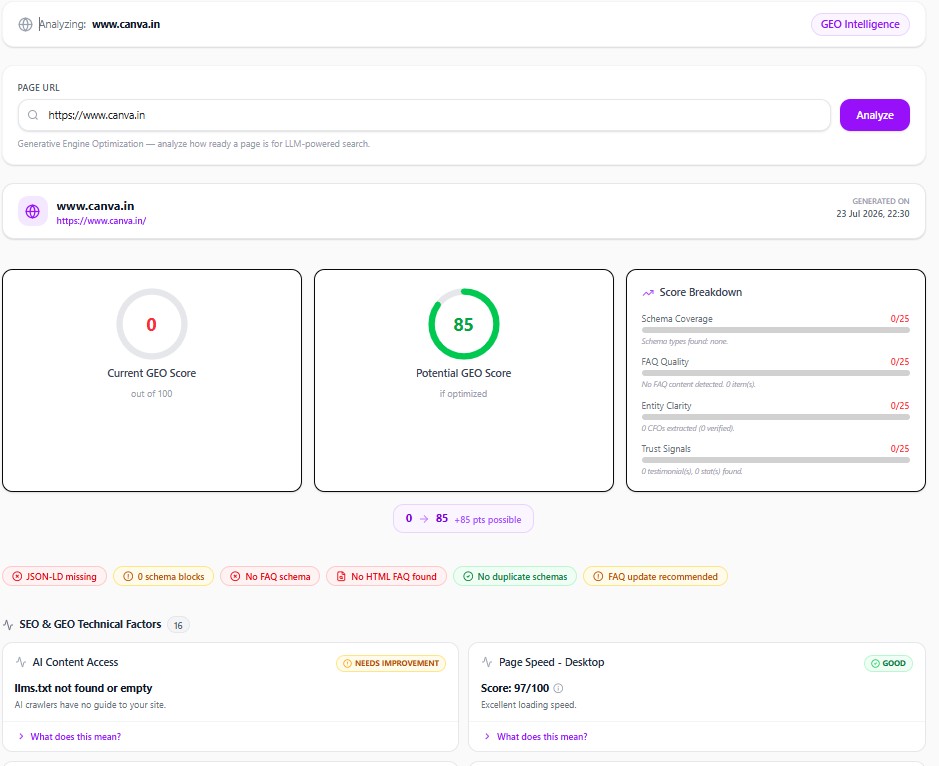939x766 pixels.
Task: Click the 'Excellent loading speed.' text
Action: pos(528,705)
